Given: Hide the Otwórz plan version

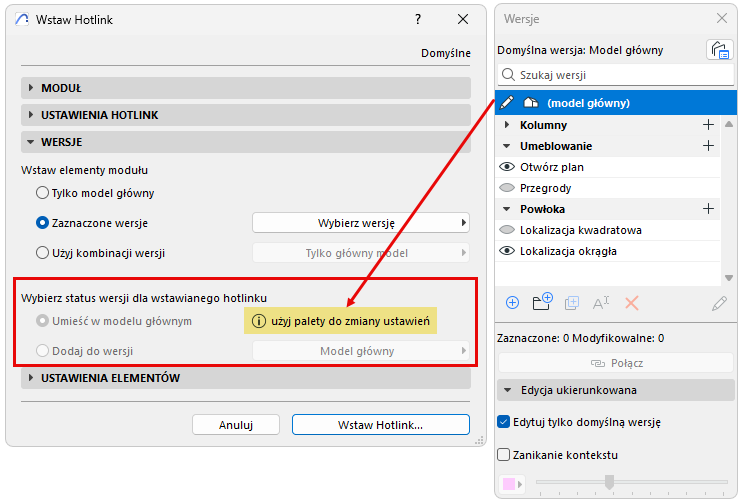Looking at the screenshot, I should coord(507,167).
